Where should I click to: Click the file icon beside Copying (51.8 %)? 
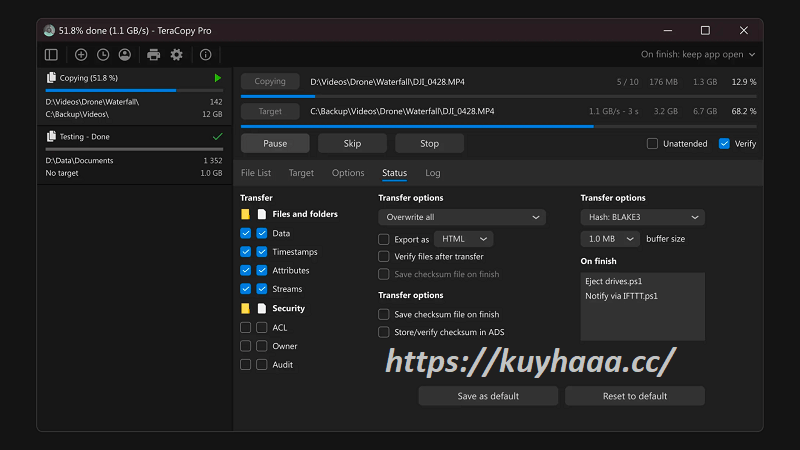coord(51,78)
